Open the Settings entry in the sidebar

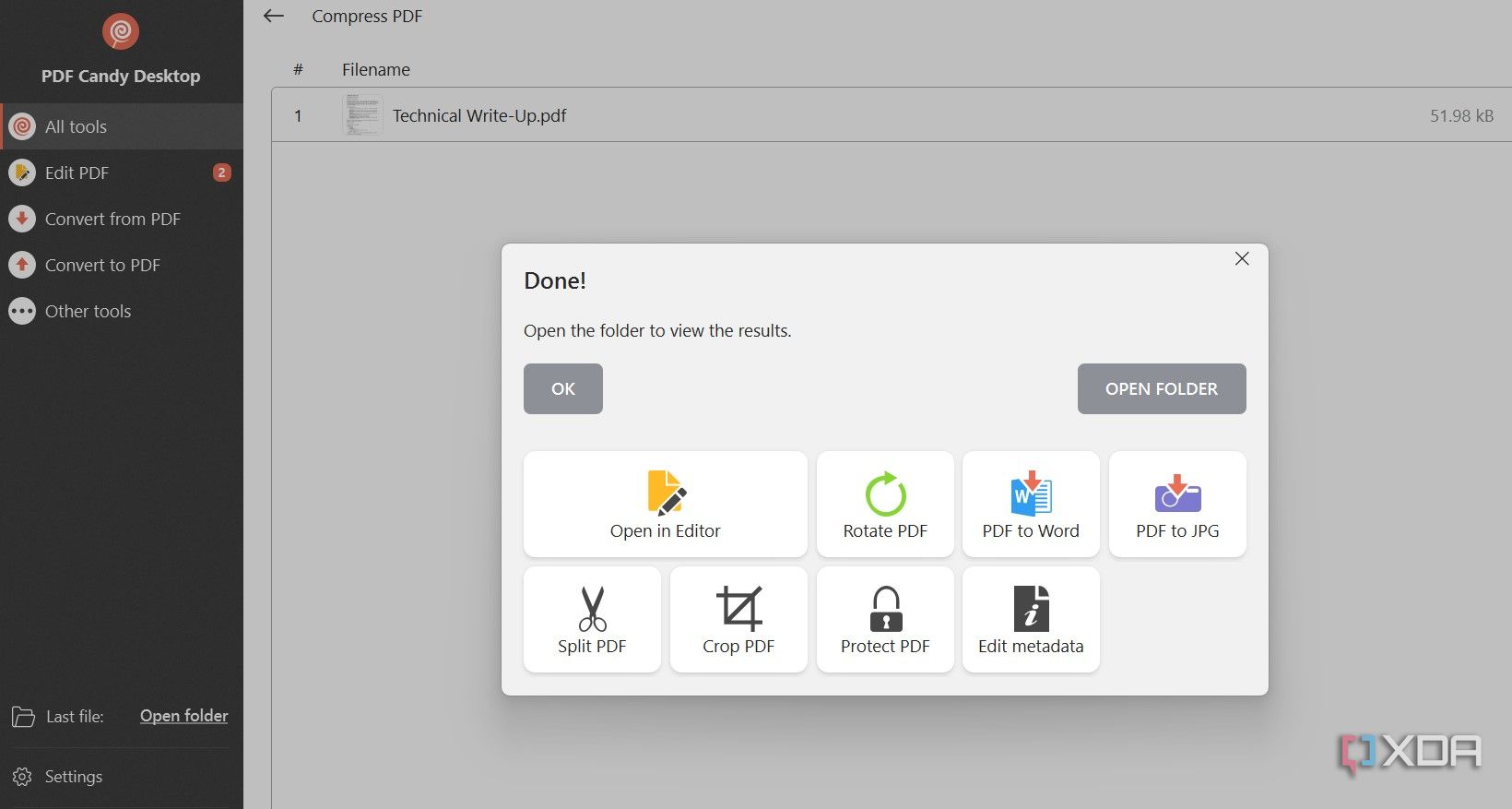(x=74, y=777)
